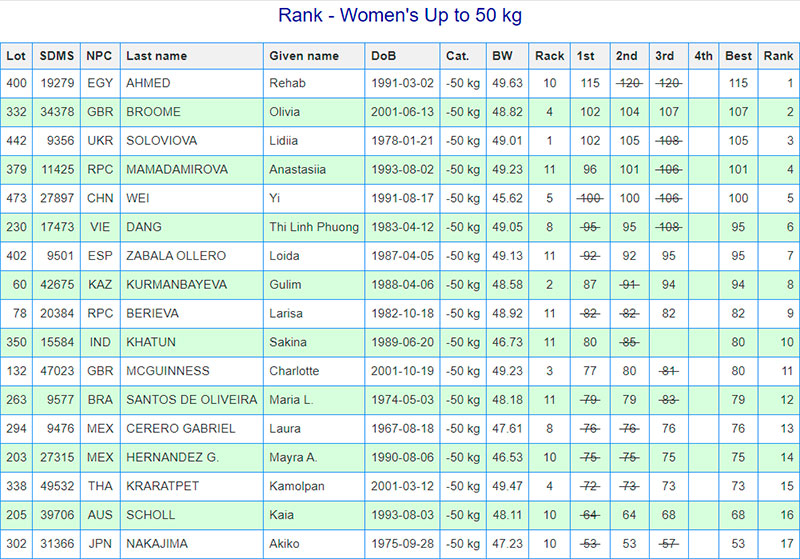Click the Given name column header
Viewport: 800px width, 559px height.
pos(304,56)
